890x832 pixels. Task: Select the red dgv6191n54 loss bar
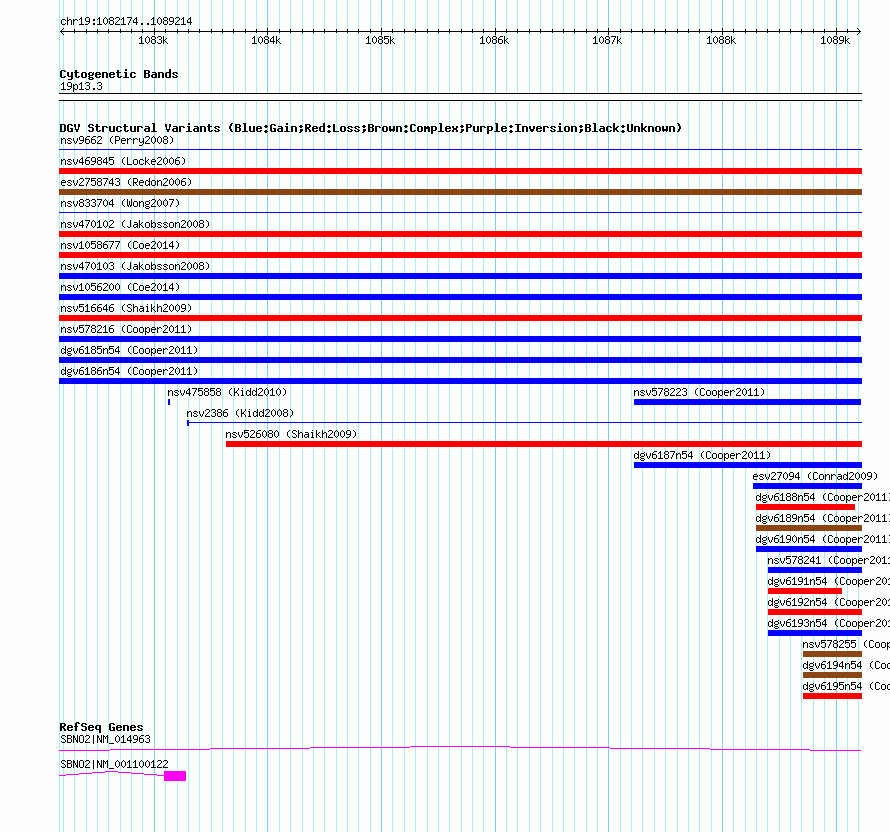coord(805,591)
